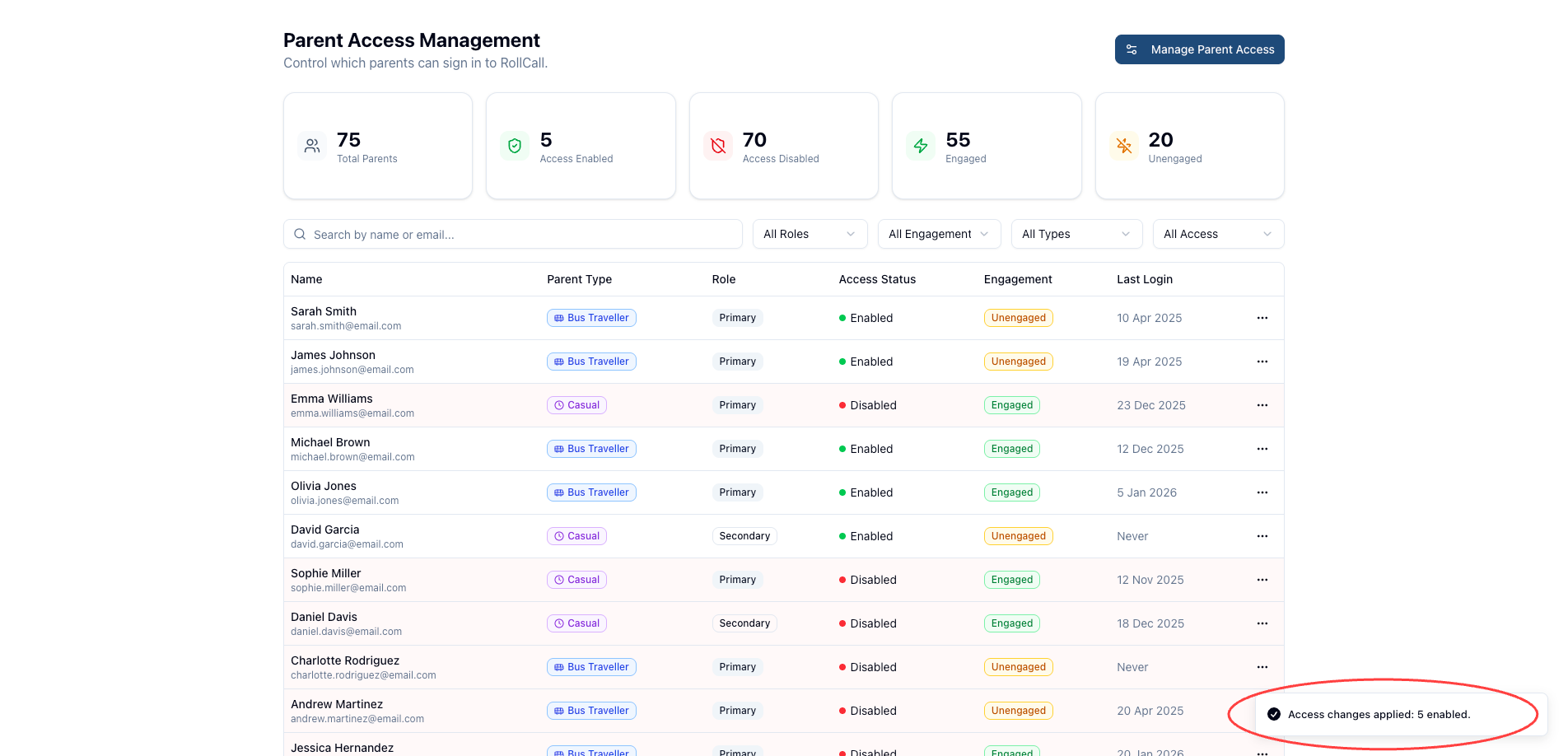The width and height of the screenshot is (1568, 756).
Task: Click the Unengaged crossed lightning icon
Action: [x=1124, y=146]
